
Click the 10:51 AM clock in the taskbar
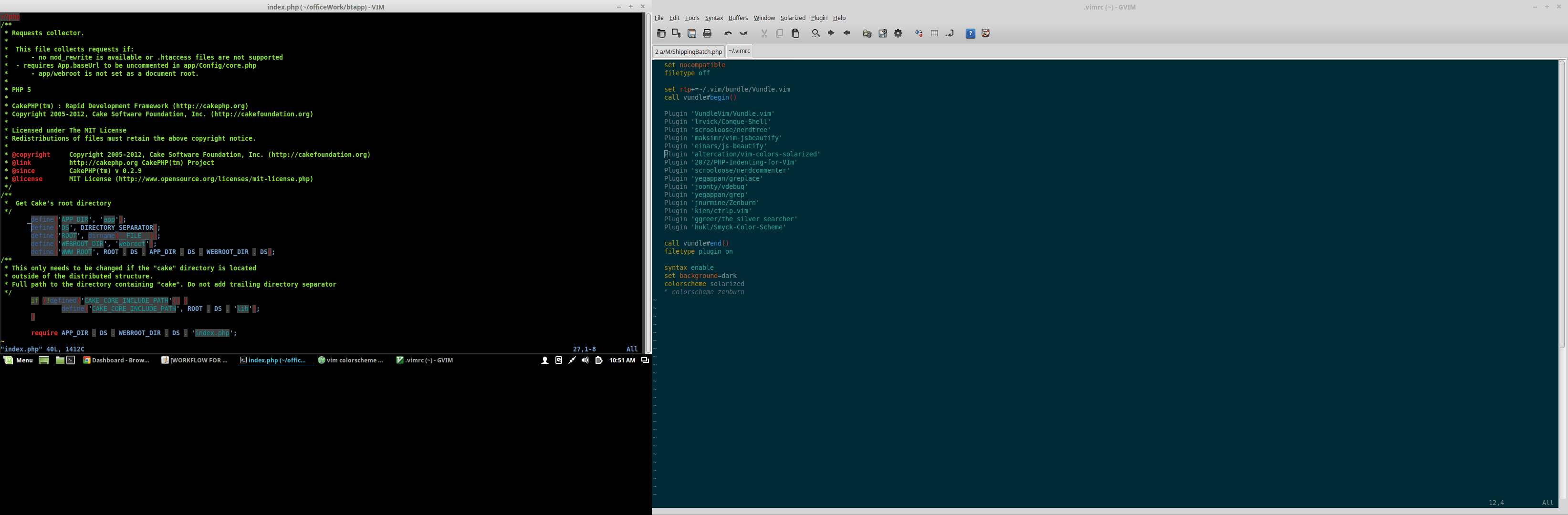622,360
